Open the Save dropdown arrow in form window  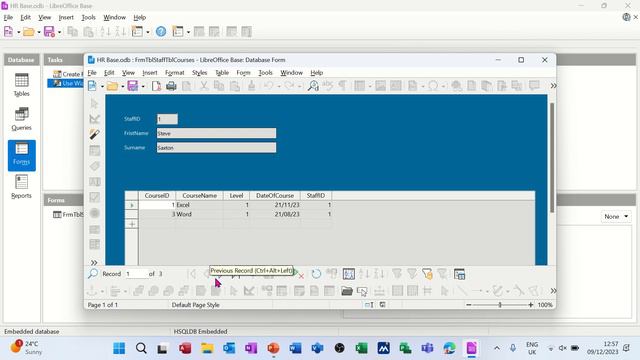pos(143,86)
